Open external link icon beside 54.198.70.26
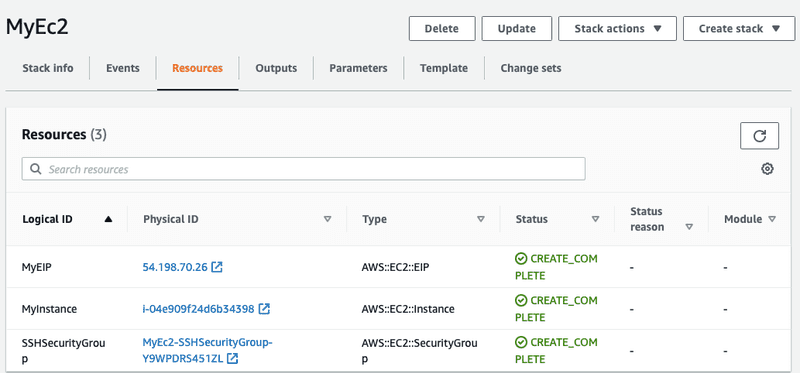The image size is (800, 373). 217,267
